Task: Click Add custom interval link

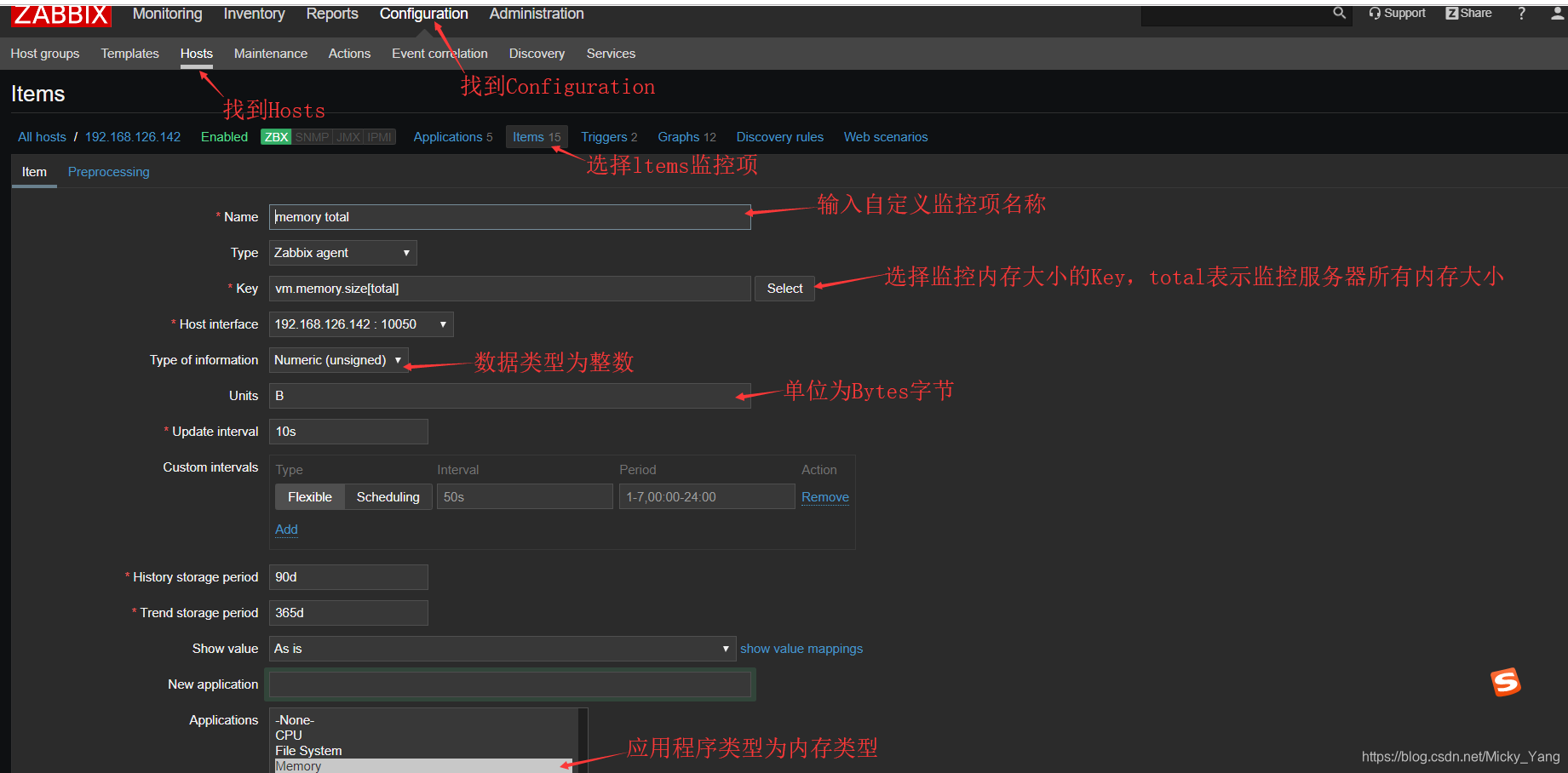Action: (286, 530)
